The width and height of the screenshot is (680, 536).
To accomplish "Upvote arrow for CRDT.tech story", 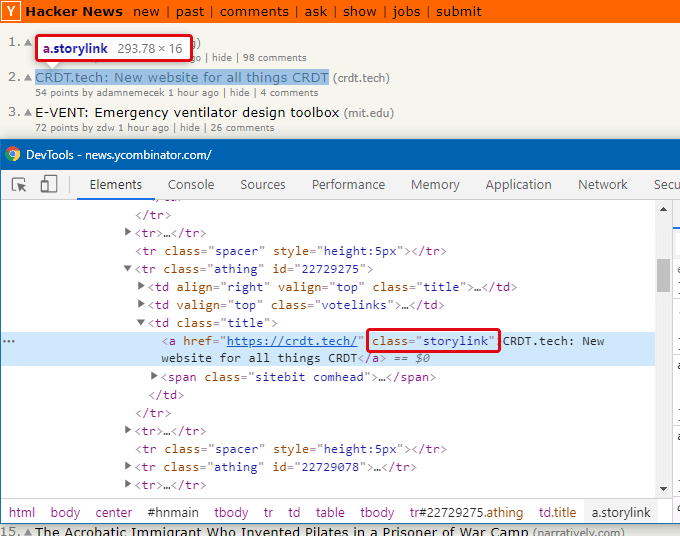I will 28,78.
